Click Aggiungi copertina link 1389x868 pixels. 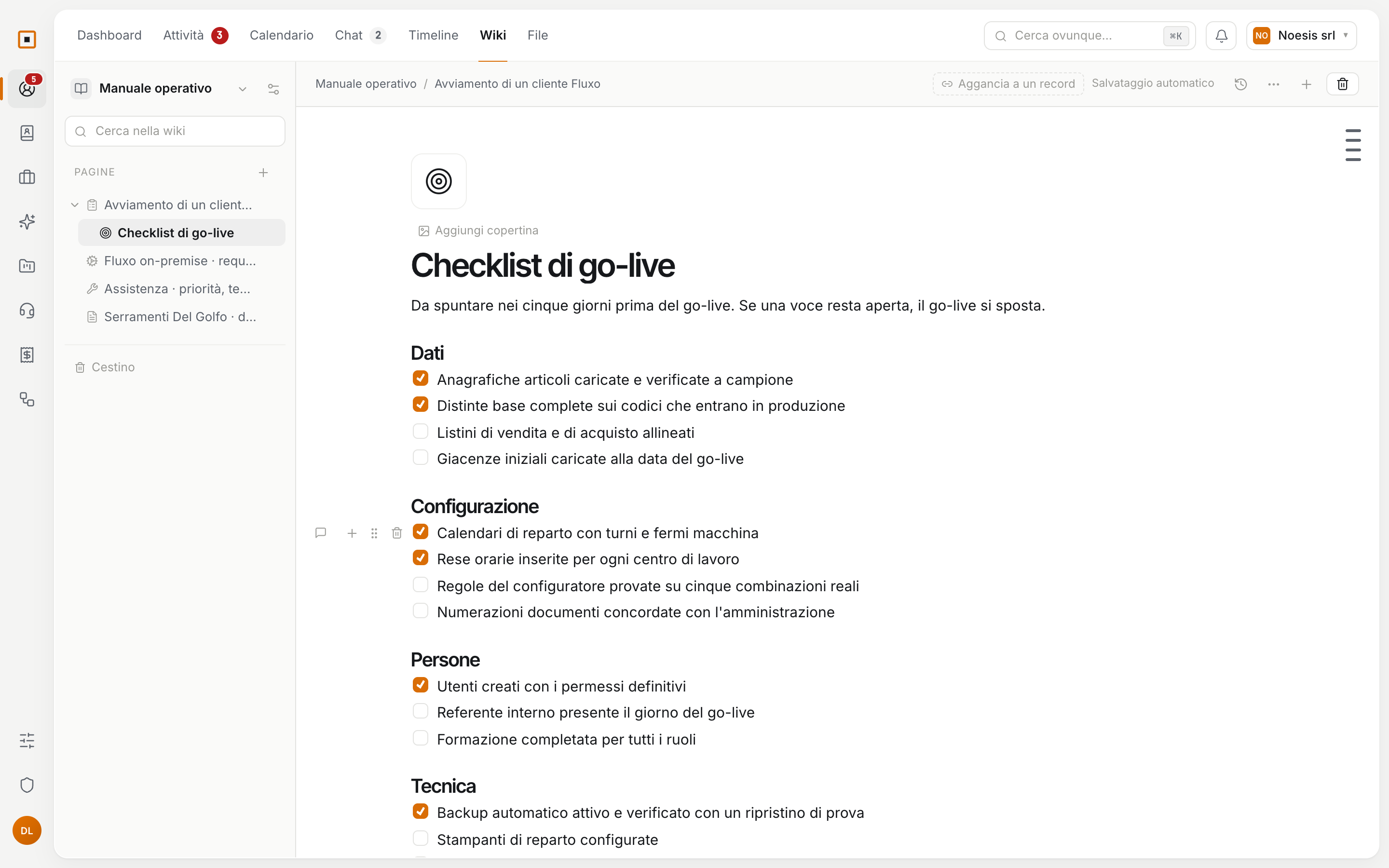click(x=479, y=231)
